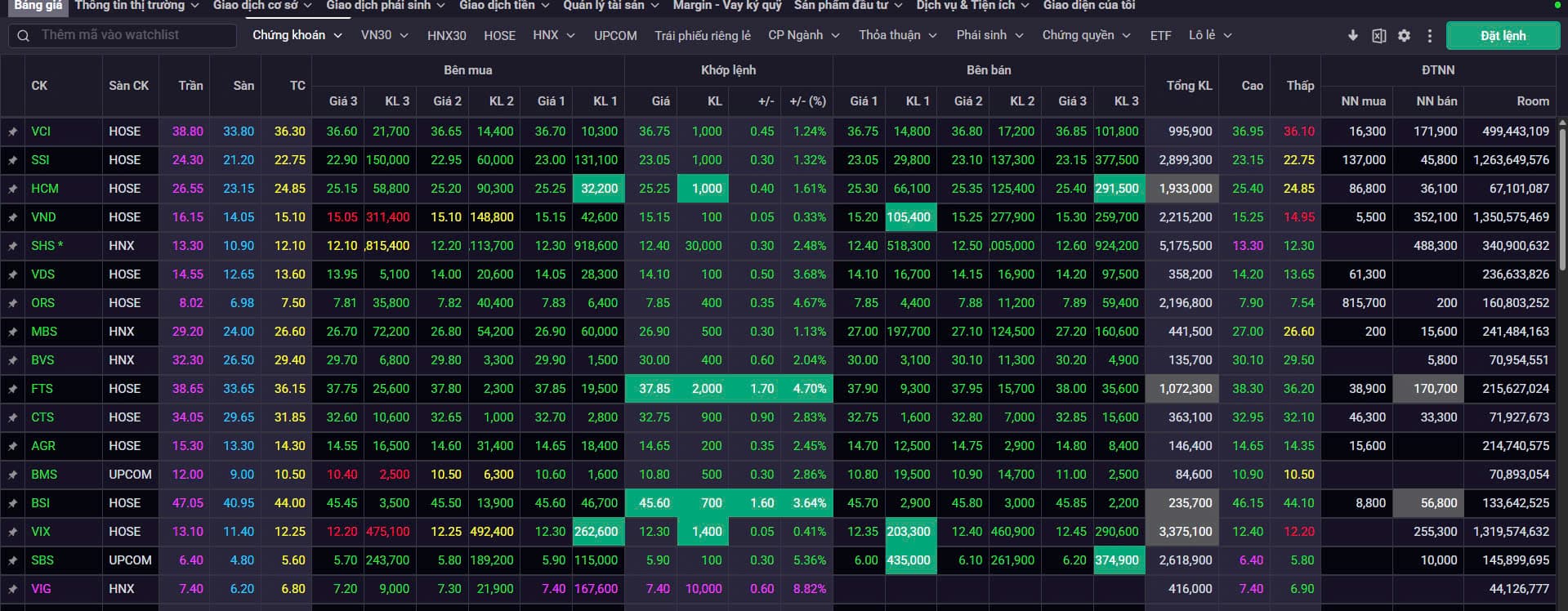Viewport: 1568px width, 611px height.
Task: Toggle the pin on the VIX row
Action: tap(13, 532)
